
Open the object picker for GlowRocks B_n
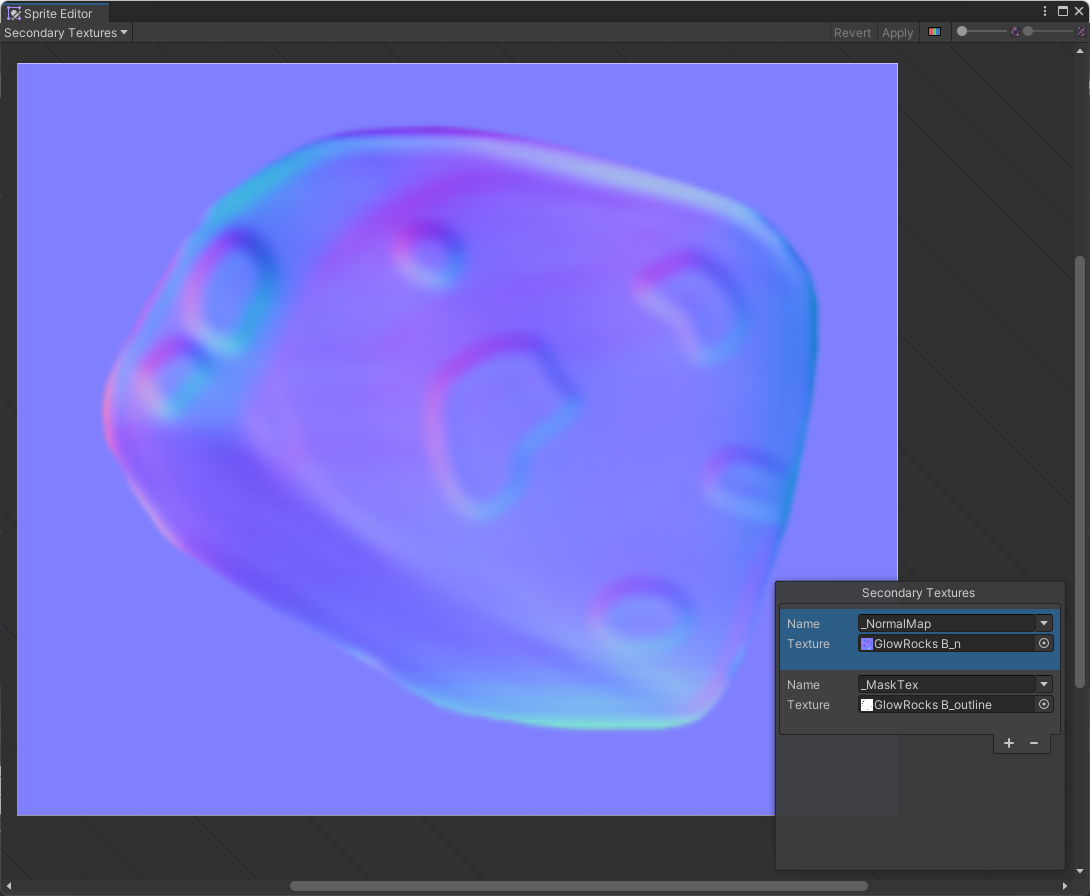pyautogui.click(x=1044, y=644)
